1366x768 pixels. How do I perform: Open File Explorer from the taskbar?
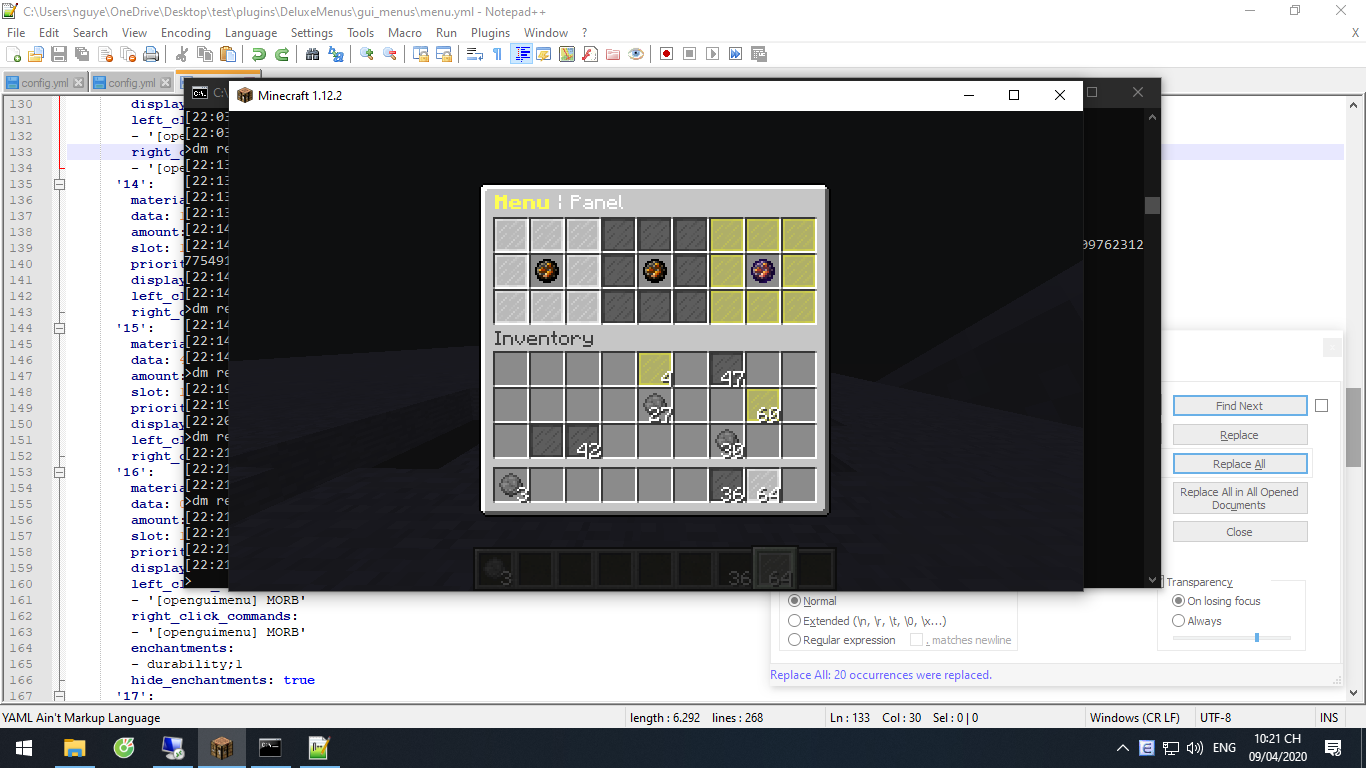coord(75,748)
